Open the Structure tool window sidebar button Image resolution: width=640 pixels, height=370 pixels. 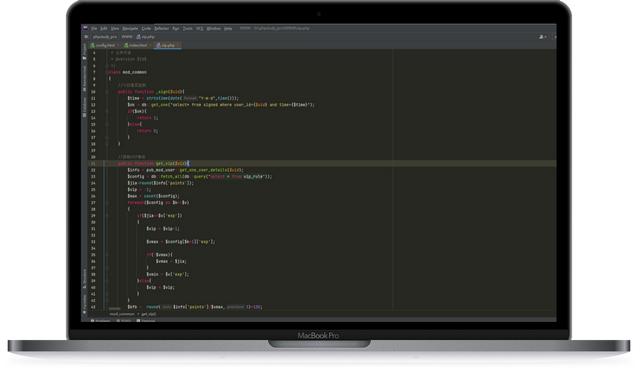pos(84,279)
